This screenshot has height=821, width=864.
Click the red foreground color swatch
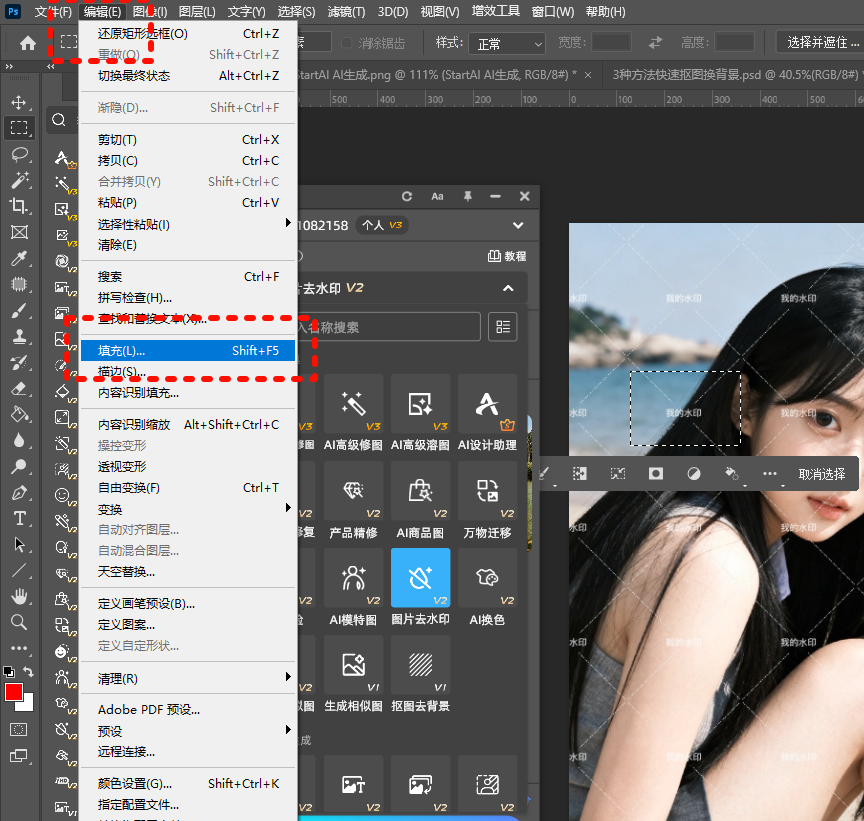(14, 692)
